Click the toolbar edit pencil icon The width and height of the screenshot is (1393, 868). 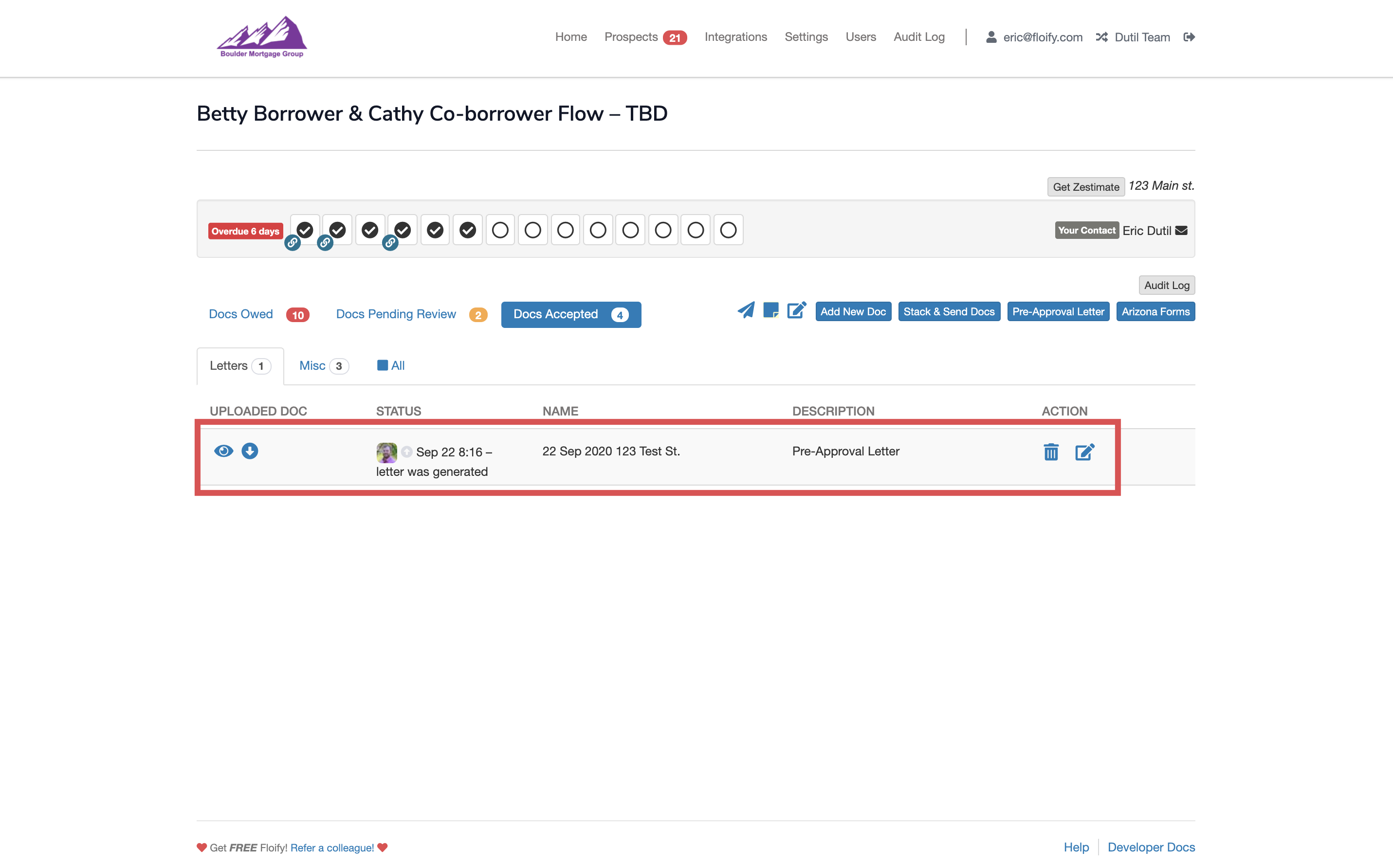point(796,310)
